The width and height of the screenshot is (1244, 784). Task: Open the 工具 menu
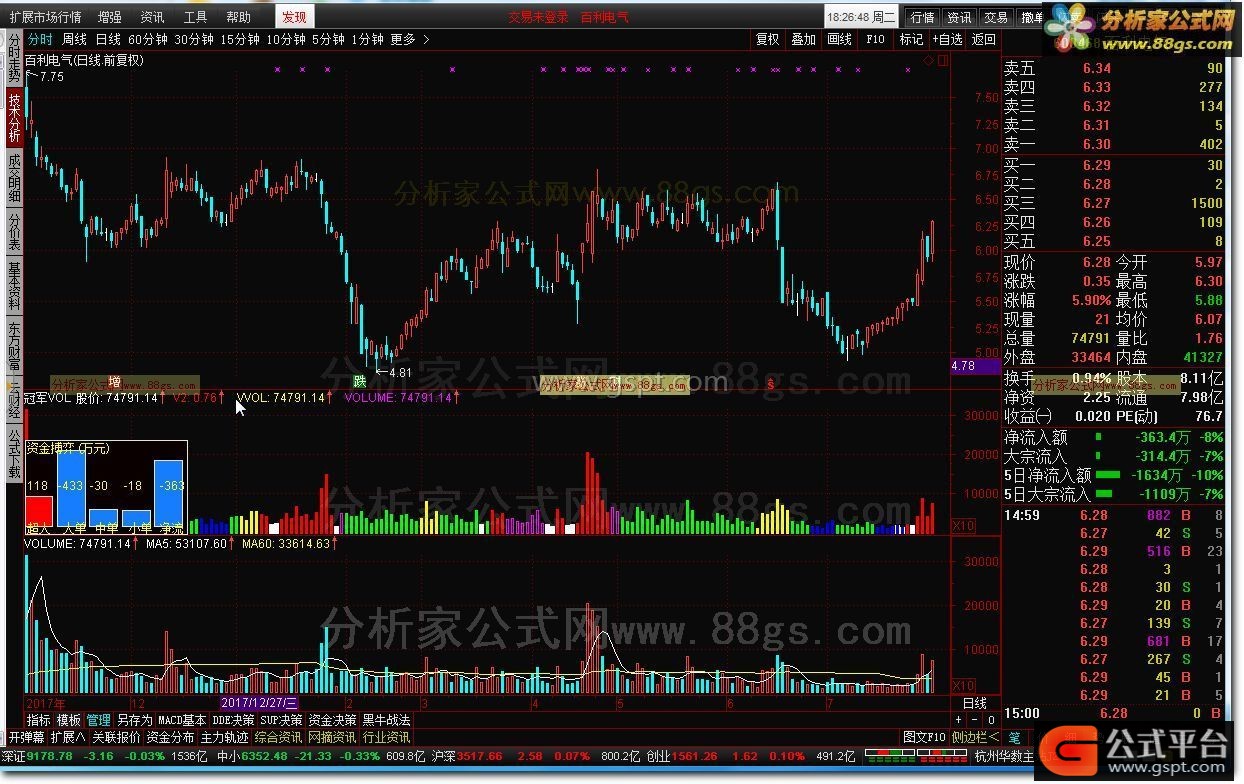[x=195, y=17]
